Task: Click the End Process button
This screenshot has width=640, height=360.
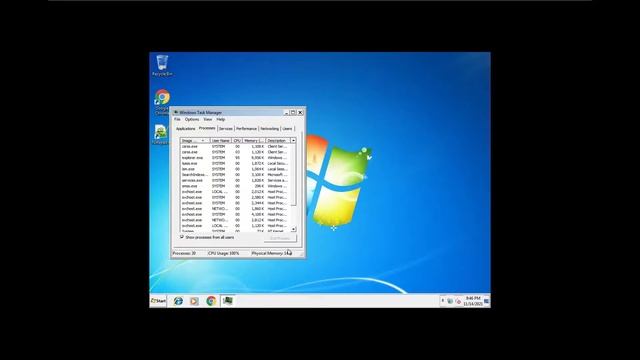Action: 280,238
